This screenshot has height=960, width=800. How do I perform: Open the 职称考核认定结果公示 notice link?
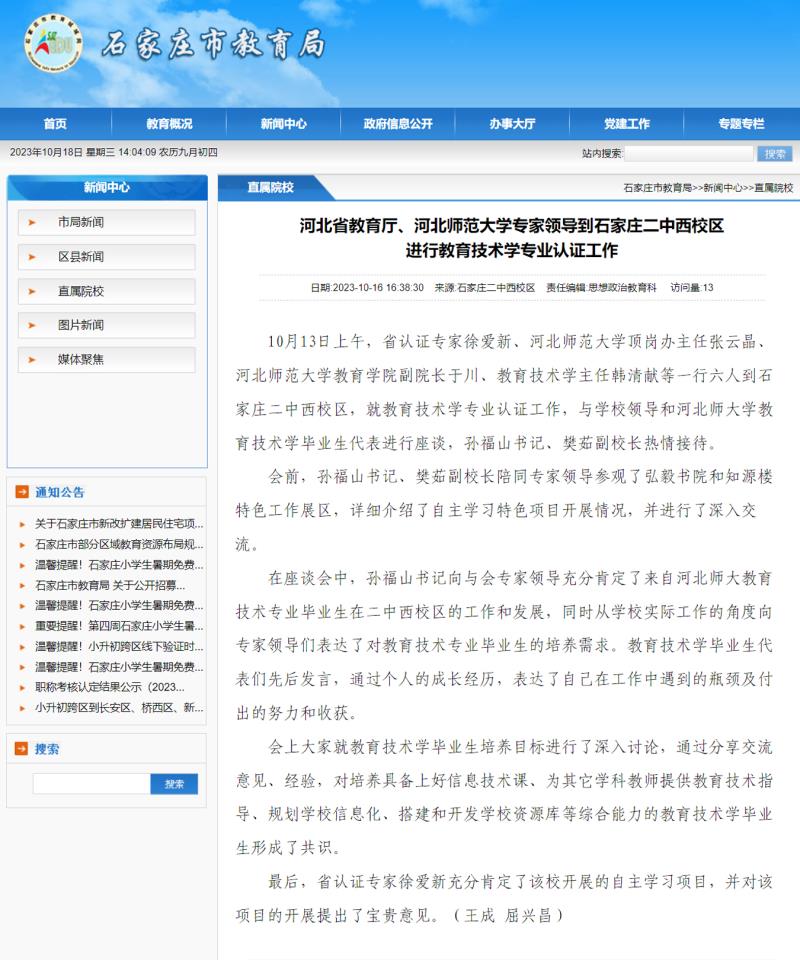pos(110,688)
